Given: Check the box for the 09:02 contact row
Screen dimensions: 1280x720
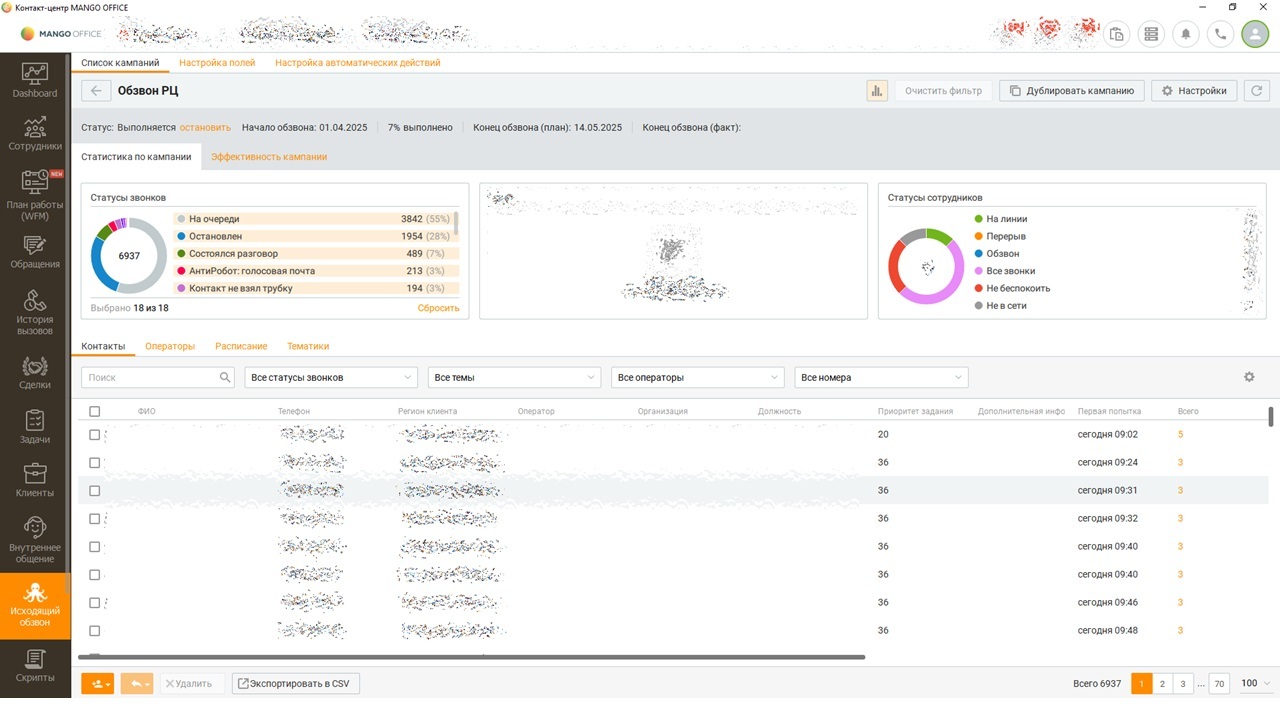Looking at the screenshot, I should (95, 435).
